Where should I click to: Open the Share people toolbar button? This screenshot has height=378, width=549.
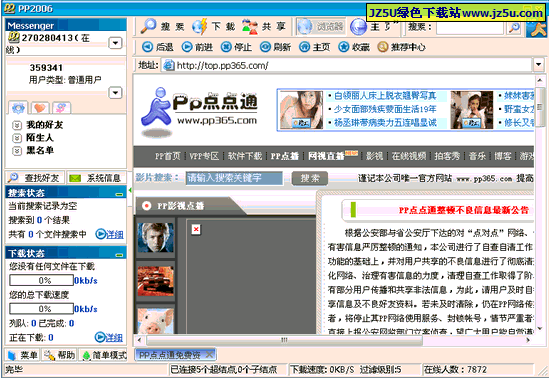[x=265, y=27]
